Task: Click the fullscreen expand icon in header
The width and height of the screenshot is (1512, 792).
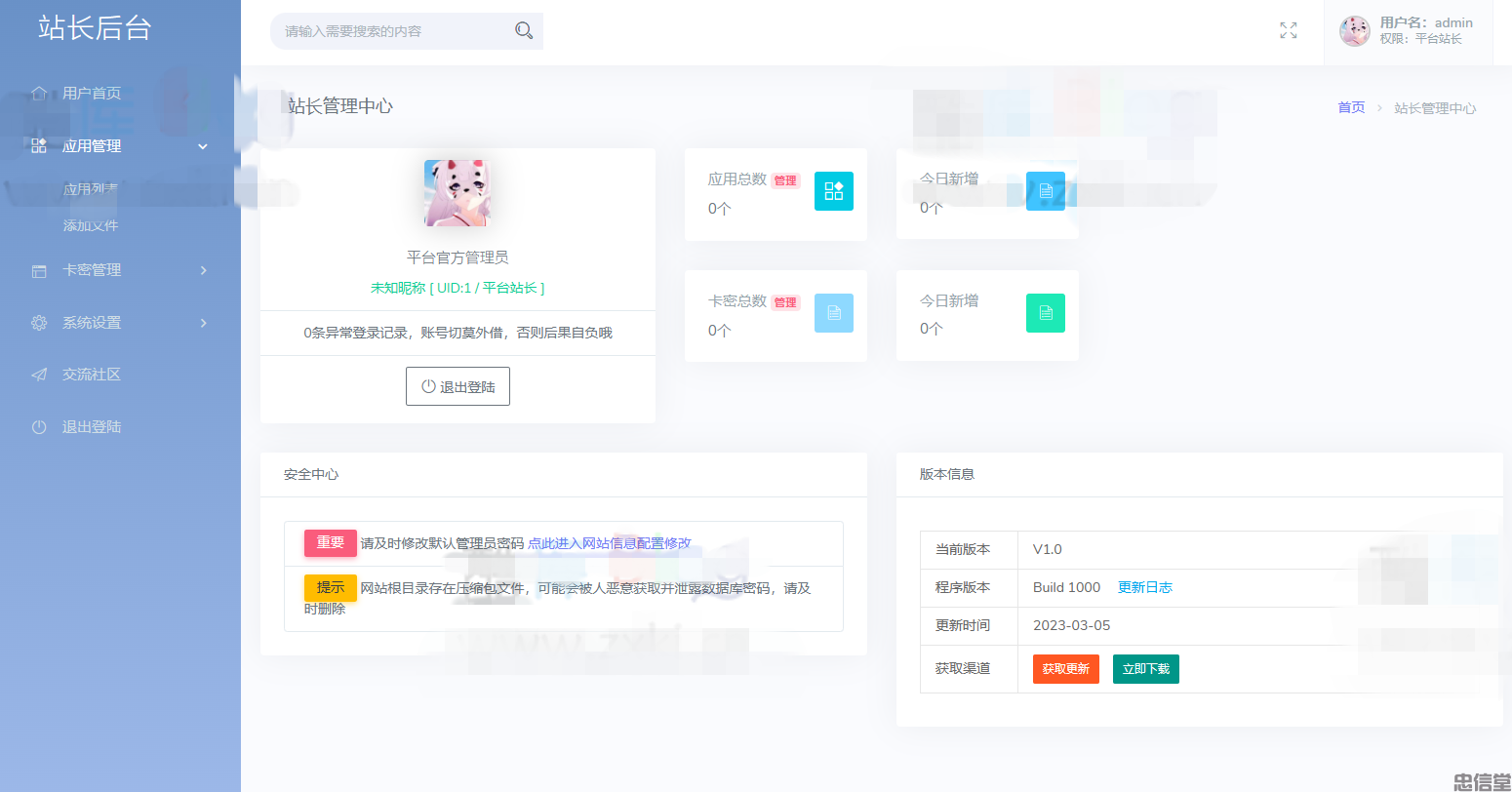Action: click(x=1288, y=30)
